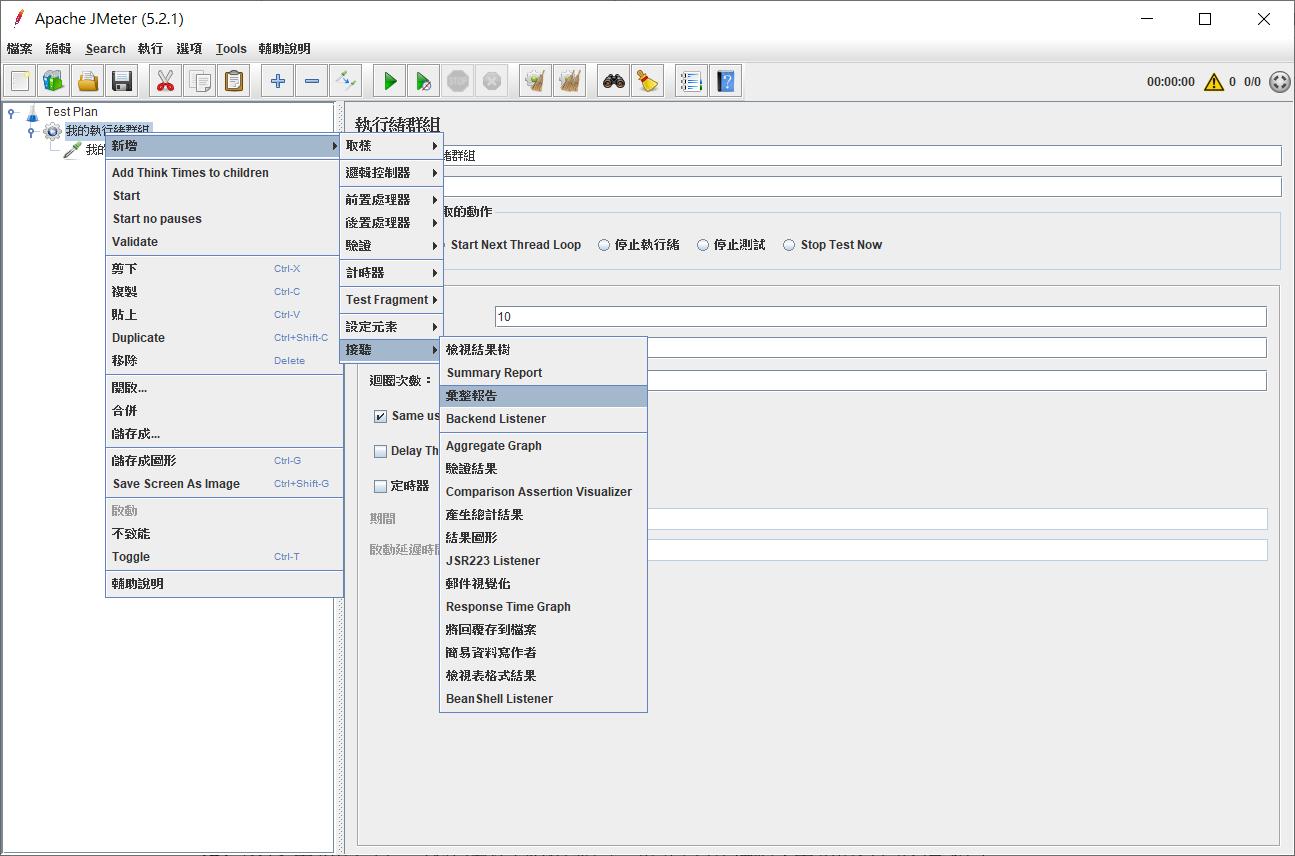The height and width of the screenshot is (856, 1295).
Task: Choose Aggregate Graph listener
Action: pos(543,446)
